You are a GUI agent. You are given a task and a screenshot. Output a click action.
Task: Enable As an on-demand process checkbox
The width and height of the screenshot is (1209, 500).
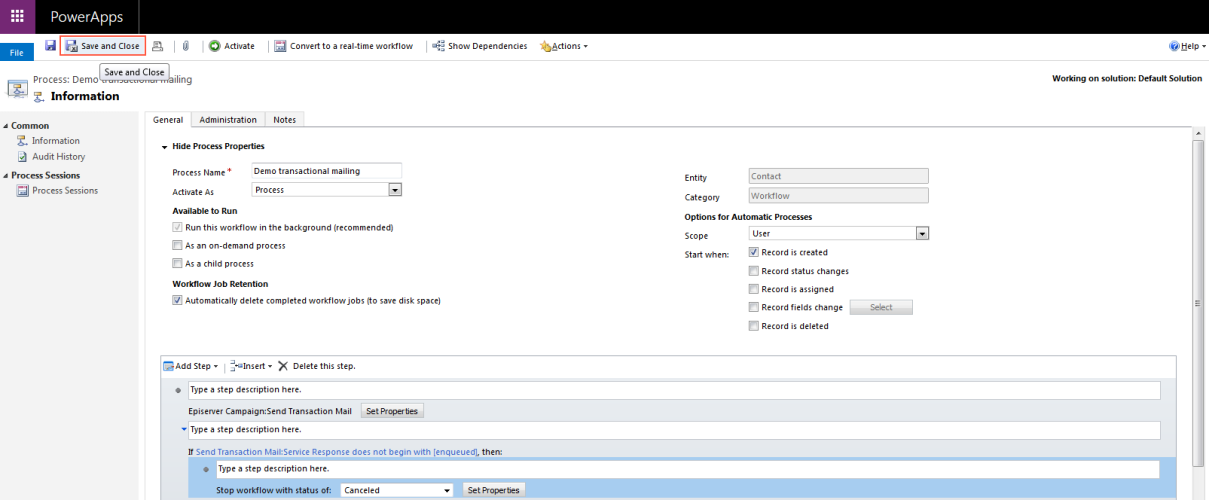(177, 245)
